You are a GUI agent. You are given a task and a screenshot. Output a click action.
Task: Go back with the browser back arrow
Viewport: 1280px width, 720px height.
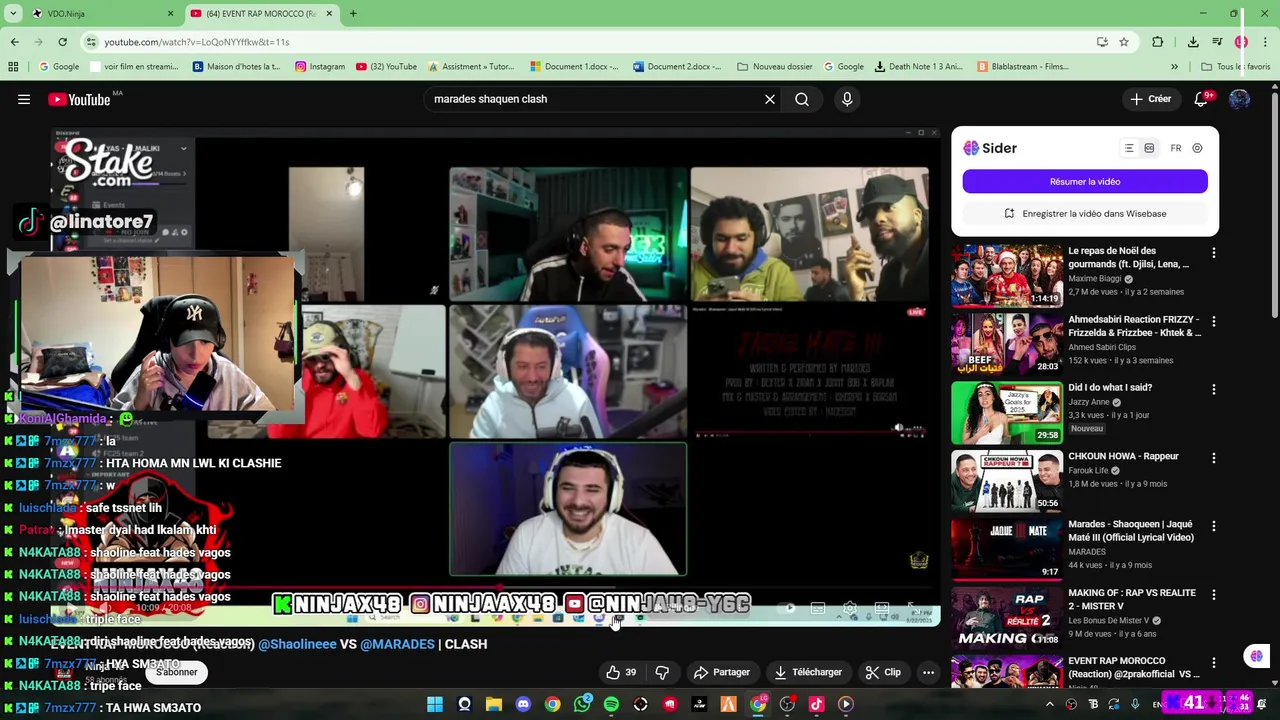(14, 42)
